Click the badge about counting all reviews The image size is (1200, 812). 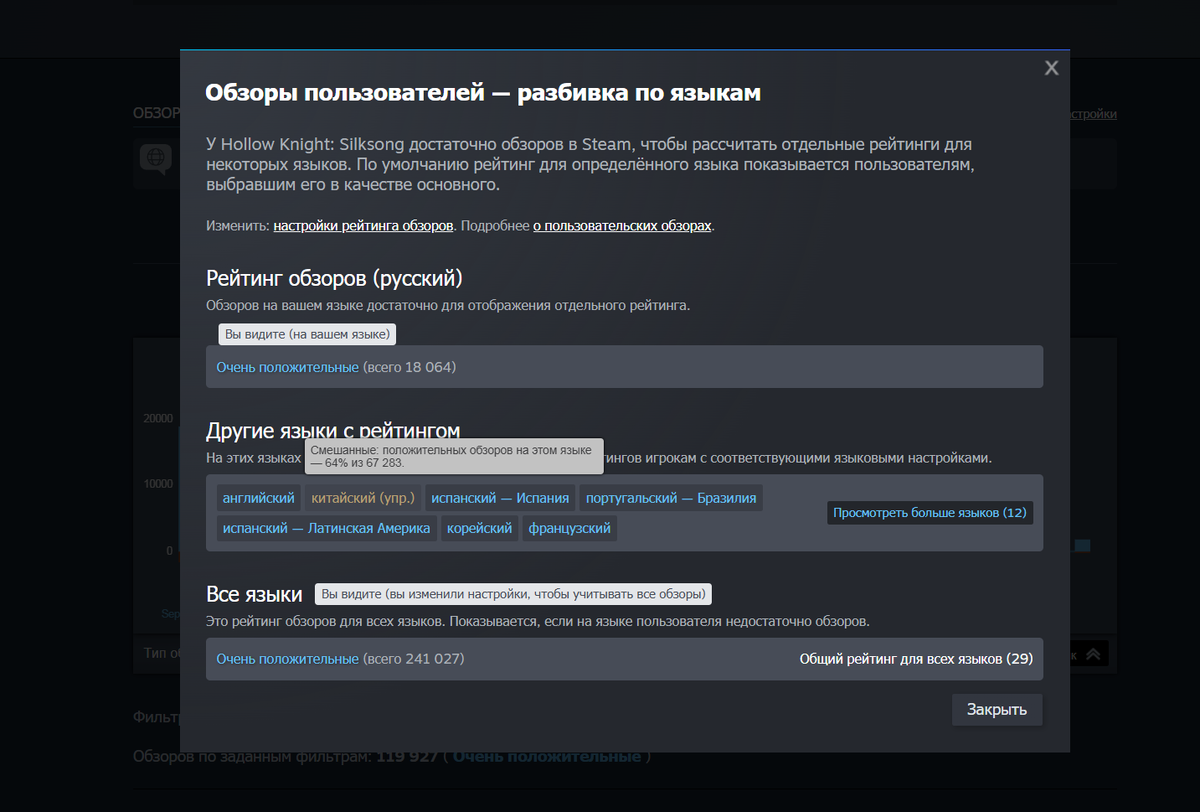coord(514,594)
